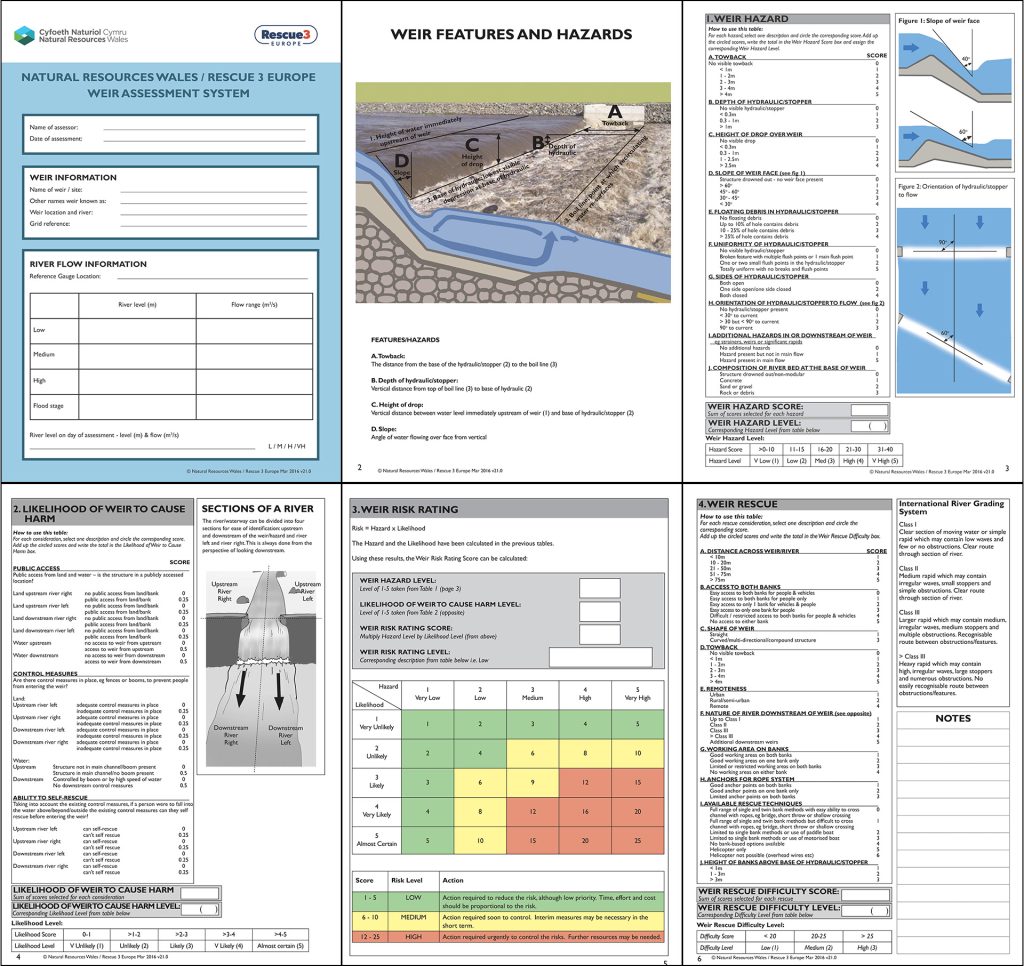Image resolution: width=1024 pixels, height=966 pixels.
Task: Click the 'CONTROL MEASURES' subheading
Action: [x=45, y=673]
